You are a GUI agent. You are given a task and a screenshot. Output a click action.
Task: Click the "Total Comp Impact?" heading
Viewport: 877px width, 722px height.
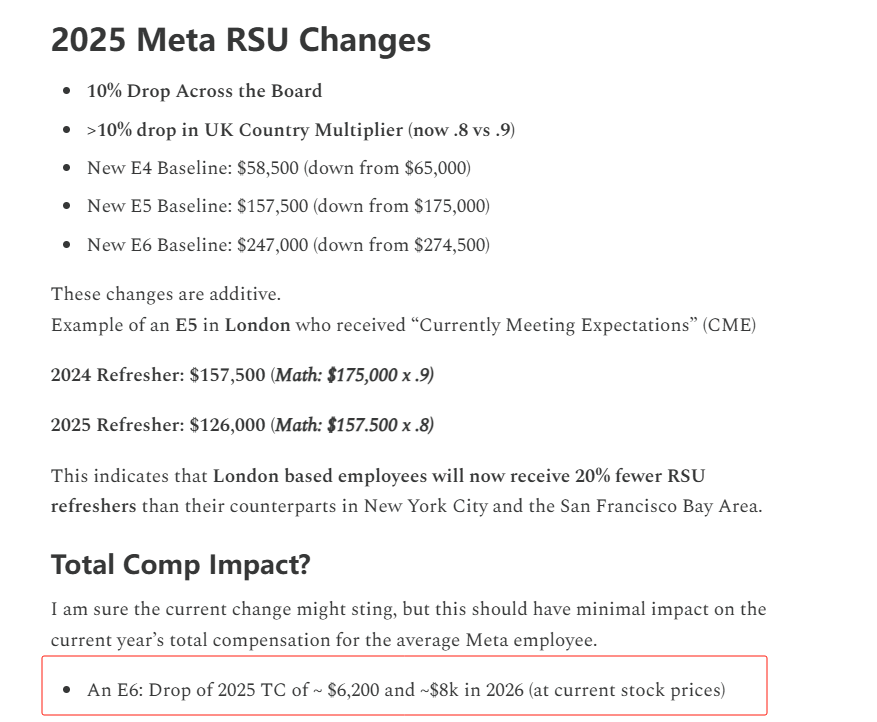pyautogui.click(x=181, y=565)
